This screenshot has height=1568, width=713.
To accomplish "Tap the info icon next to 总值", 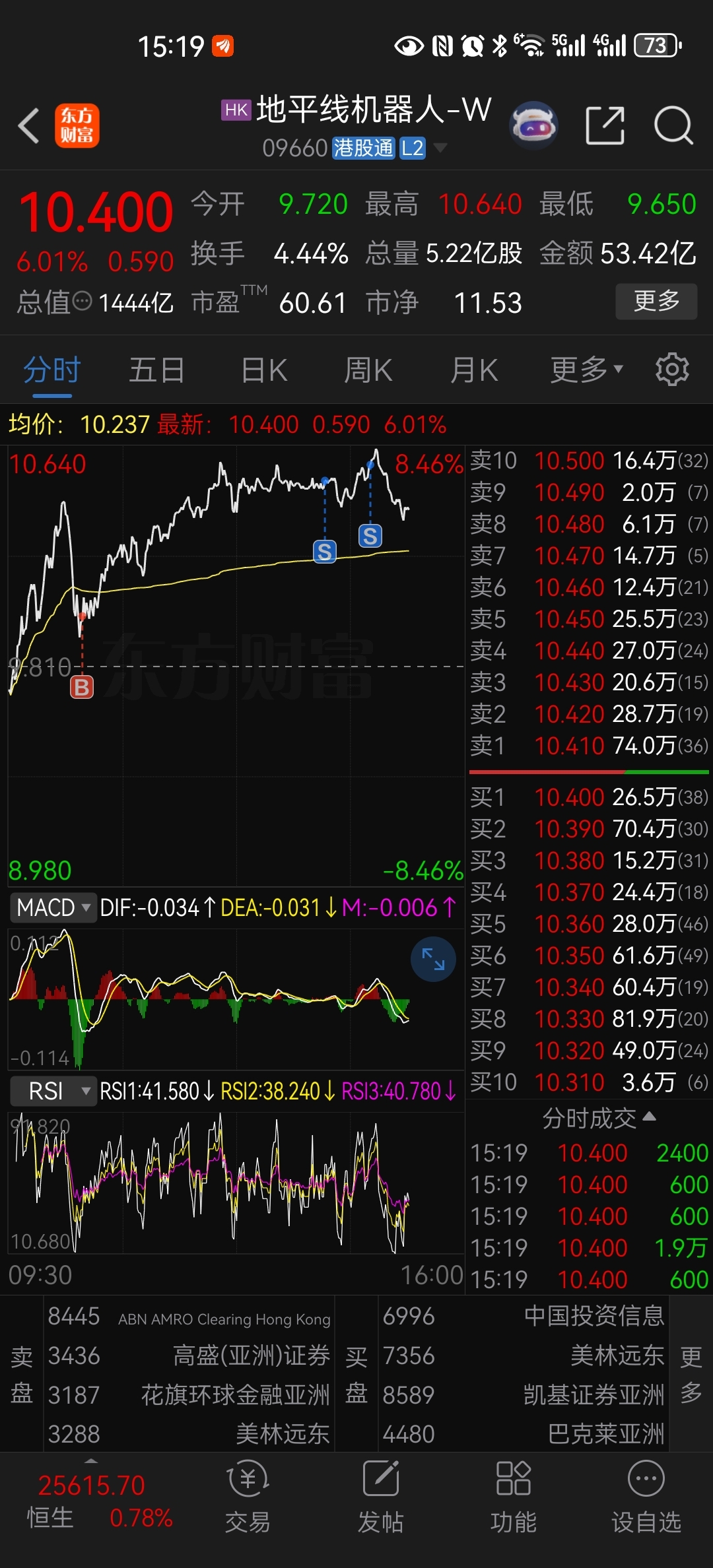I will [x=82, y=302].
